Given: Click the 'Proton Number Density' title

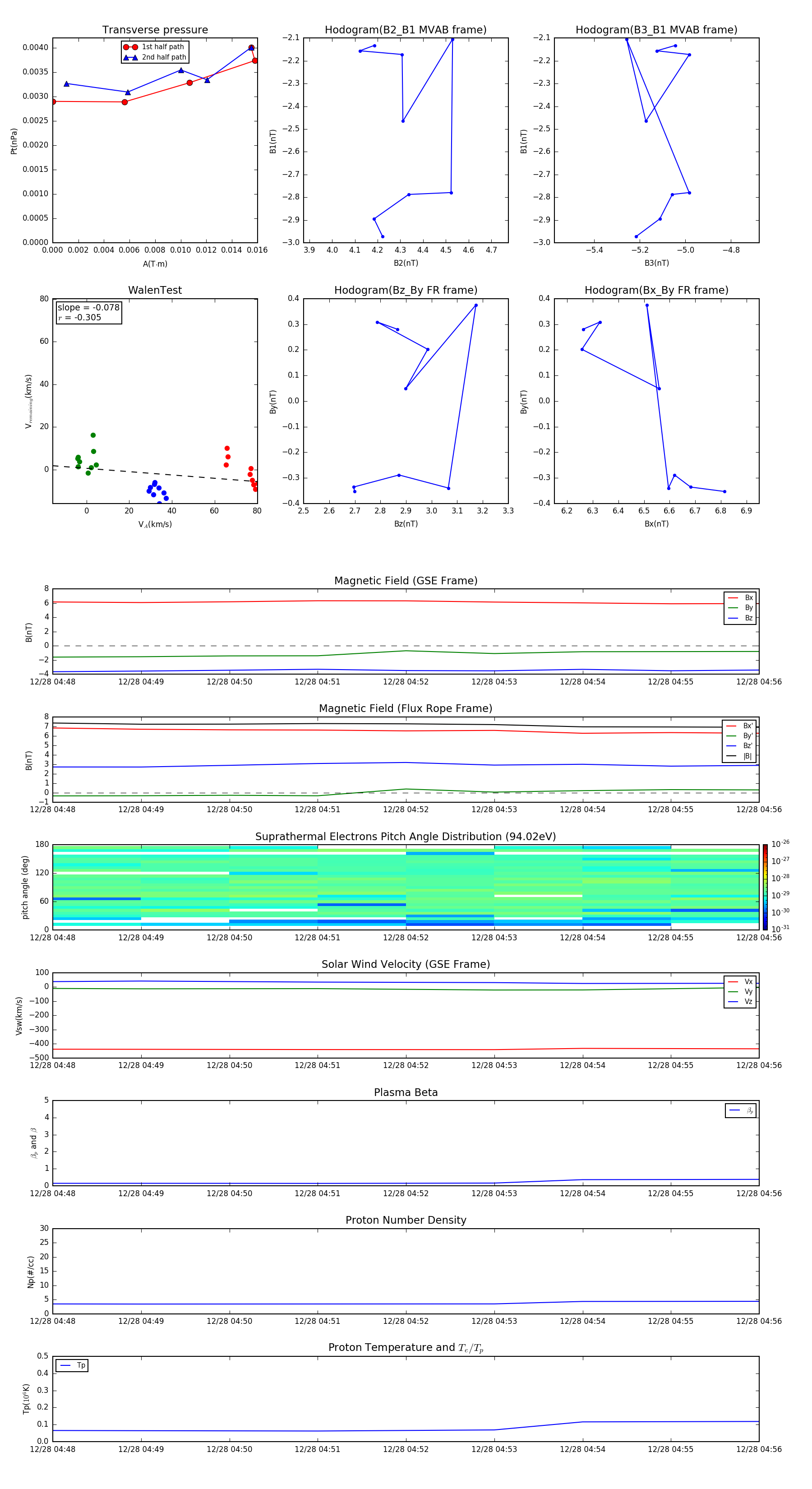Looking at the screenshot, I should coord(406,1220).
